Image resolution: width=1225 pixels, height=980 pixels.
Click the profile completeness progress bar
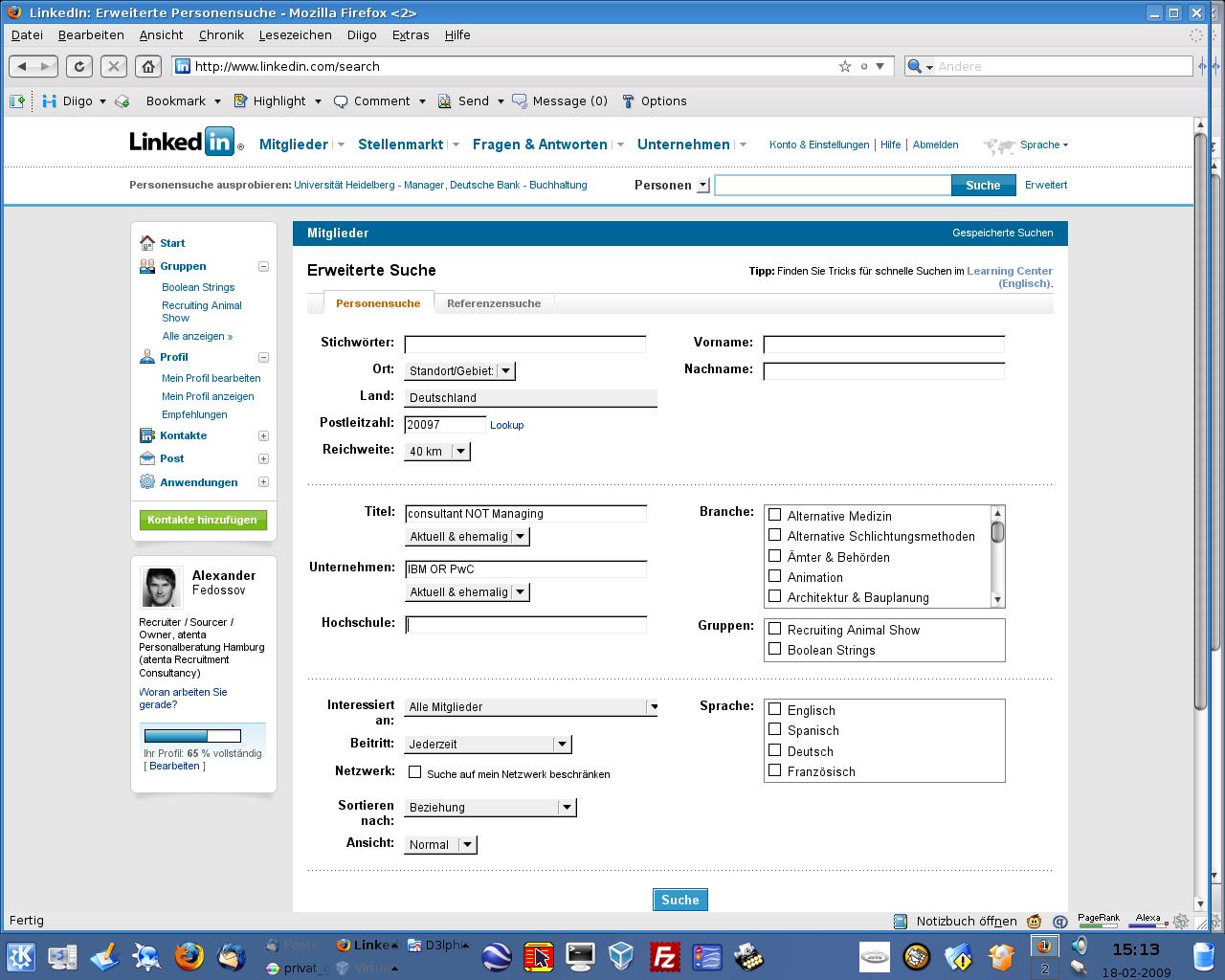coord(192,736)
